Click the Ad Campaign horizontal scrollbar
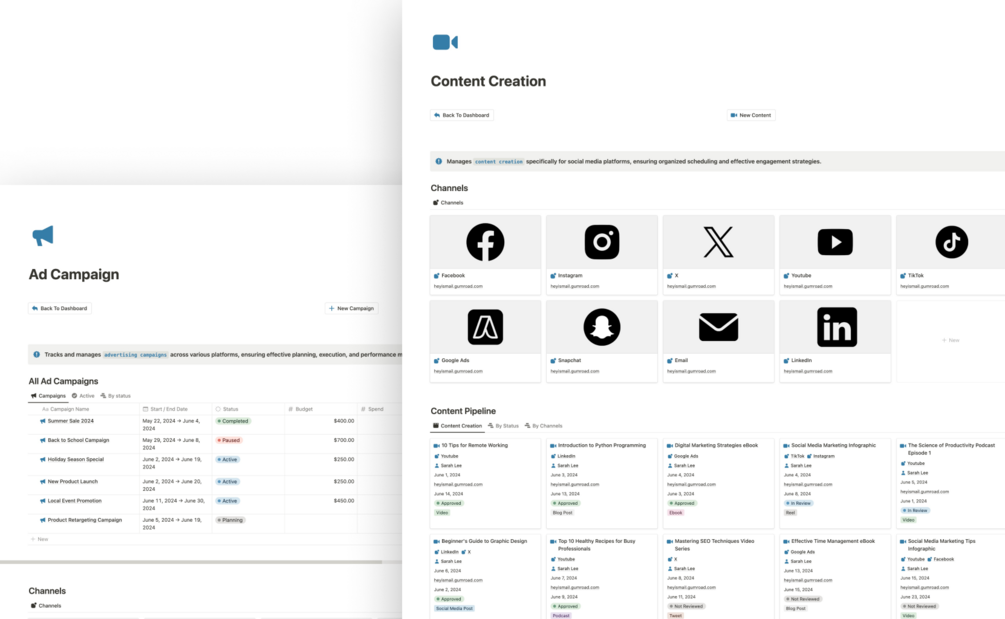Viewport: 1005px width, 619px height. click(191, 562)
